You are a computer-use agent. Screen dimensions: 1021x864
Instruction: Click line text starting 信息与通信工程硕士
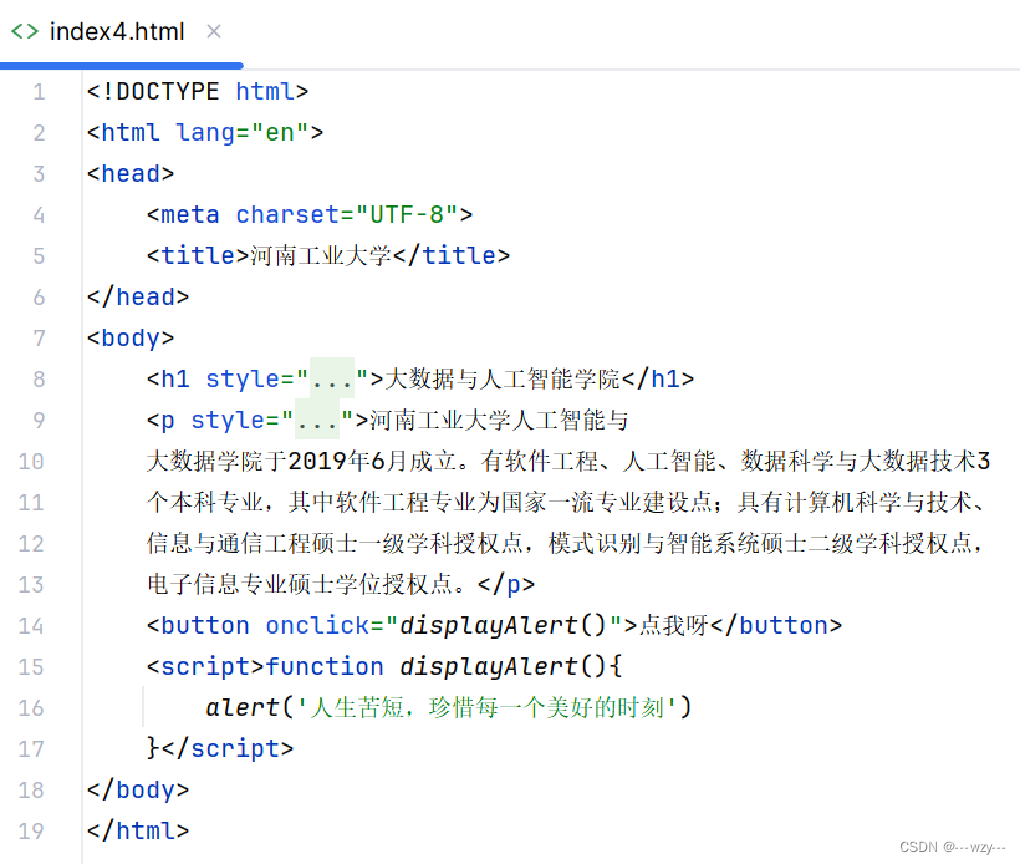click(565, 543)
